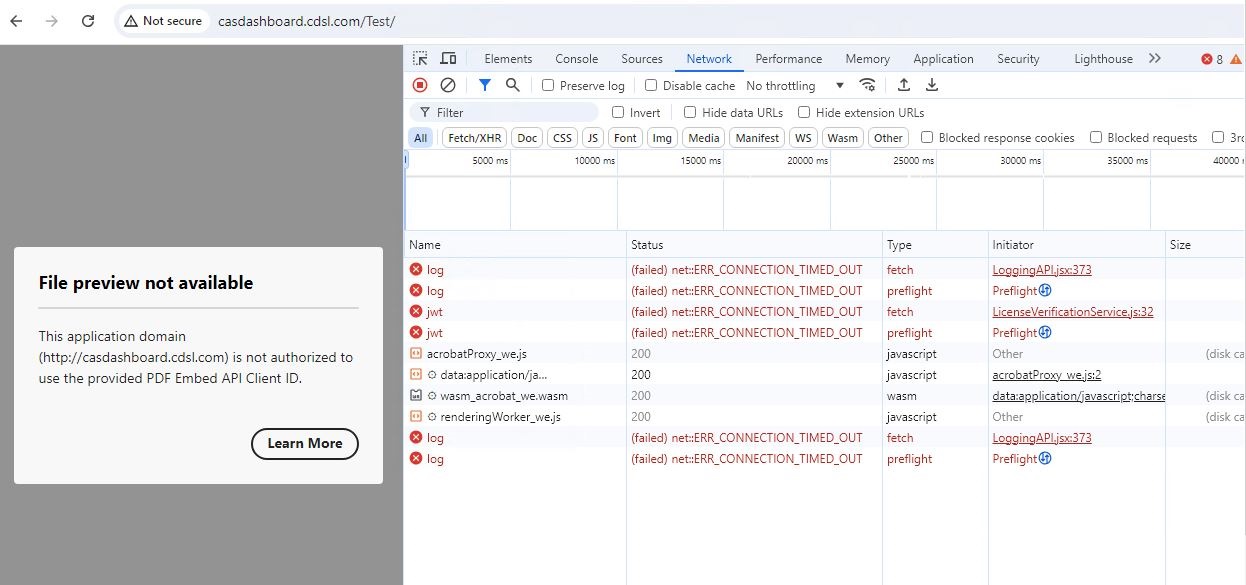The height and width of the screenshot is (585, 1246).
Task: Click the Learn More button
Action: pos(304,443)
